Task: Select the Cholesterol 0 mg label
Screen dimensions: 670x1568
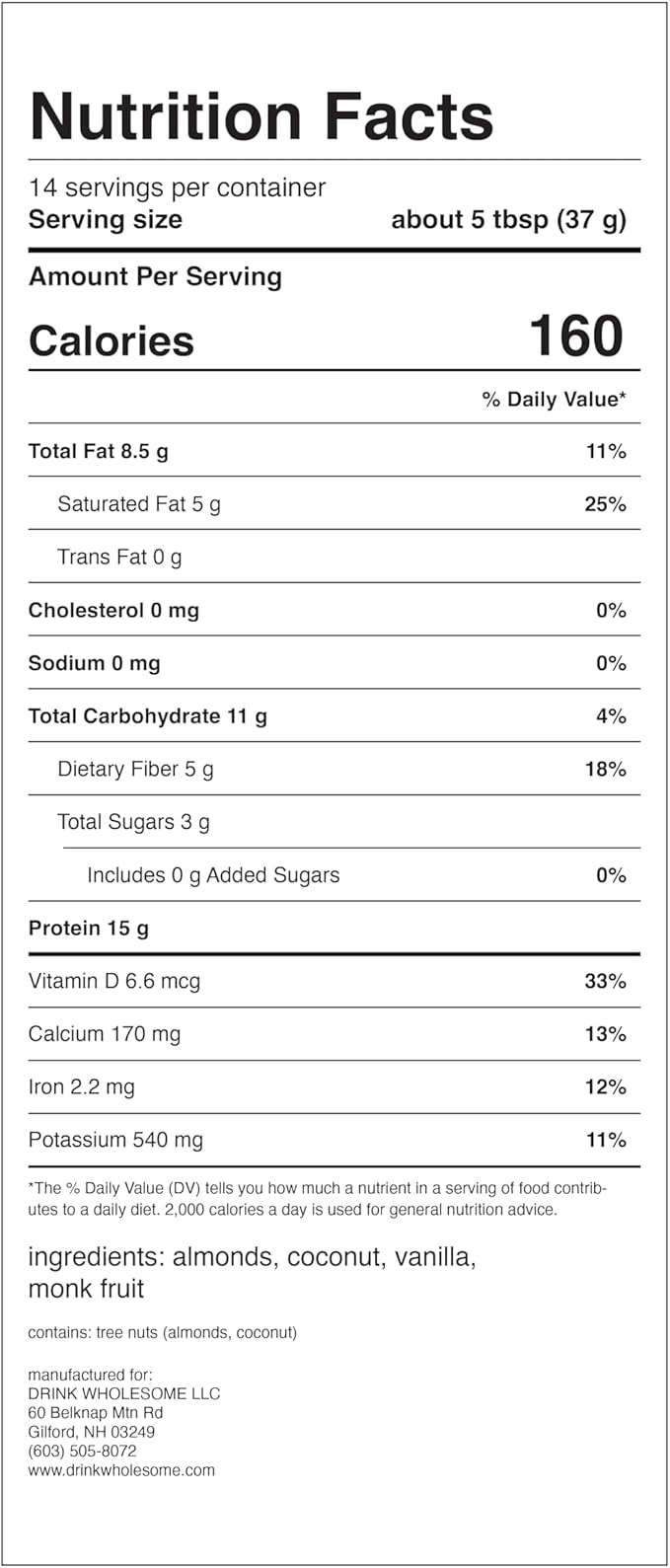Action: (x=113, y=611)
